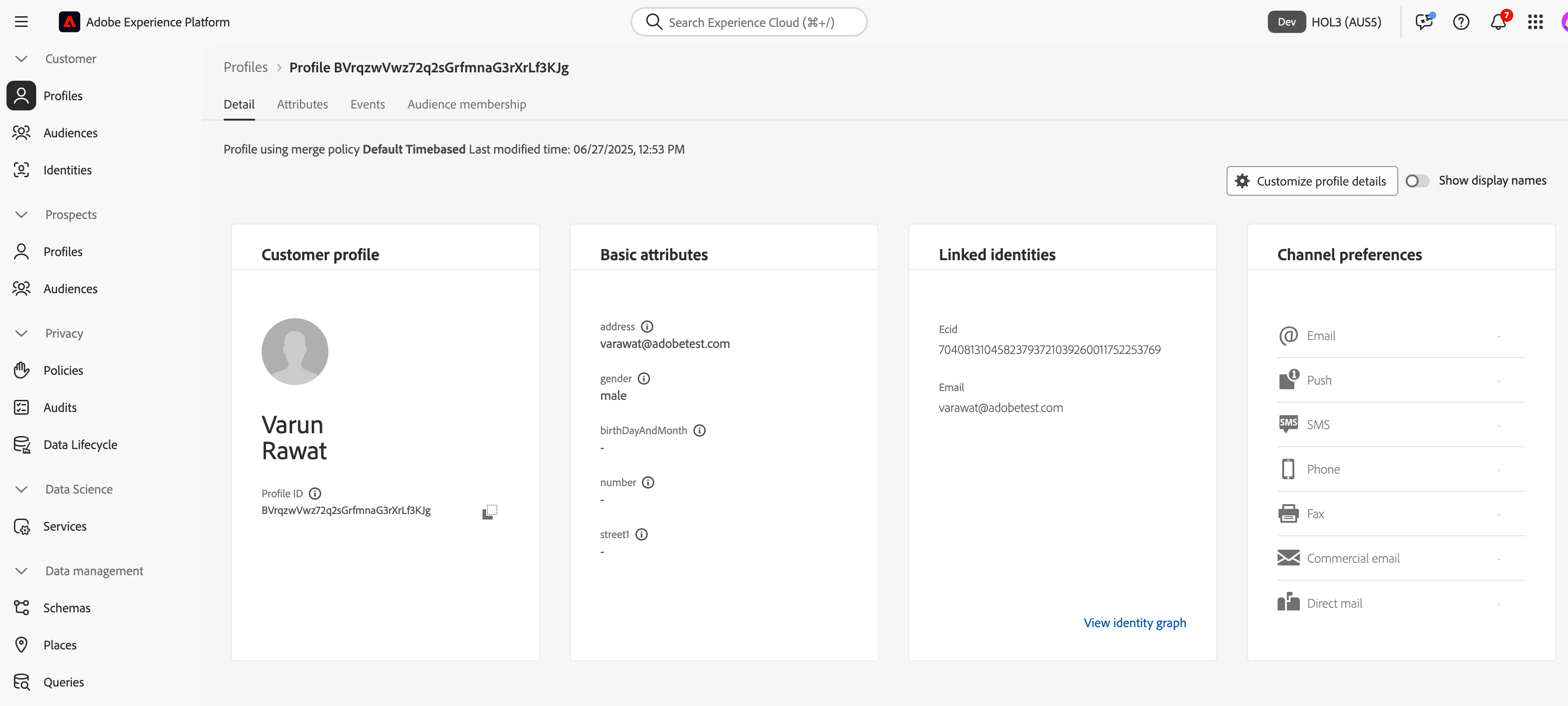Image resolution: width=1568 pixels, height=706 pixels.
Task: Click Customize profile details button
Action: (1312, 181)
